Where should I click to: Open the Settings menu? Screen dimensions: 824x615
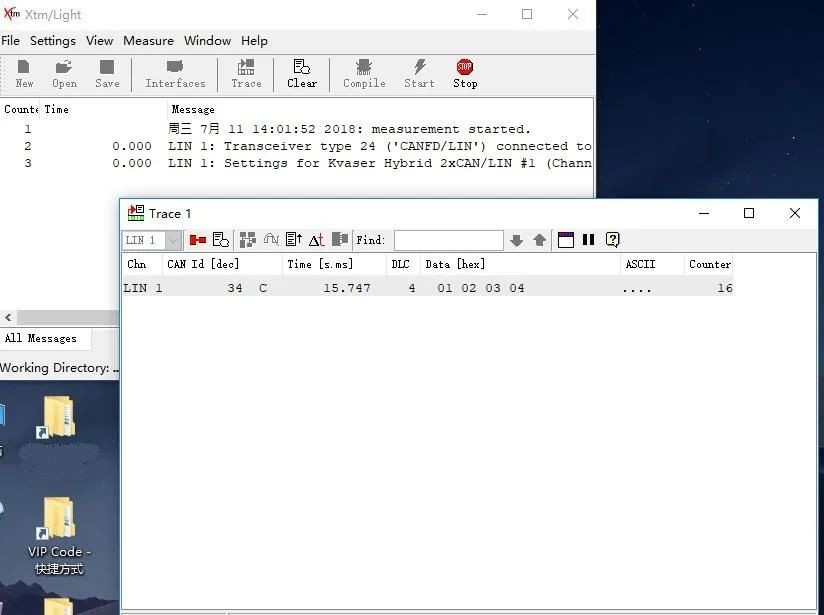(53, 41)
